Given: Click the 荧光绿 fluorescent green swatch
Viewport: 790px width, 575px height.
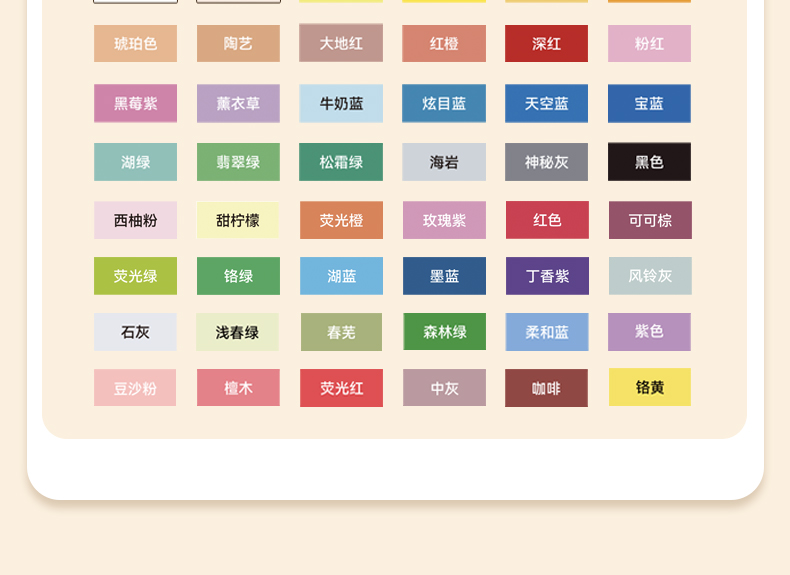Looking at the screenshot, I should (x=135, y=276).
